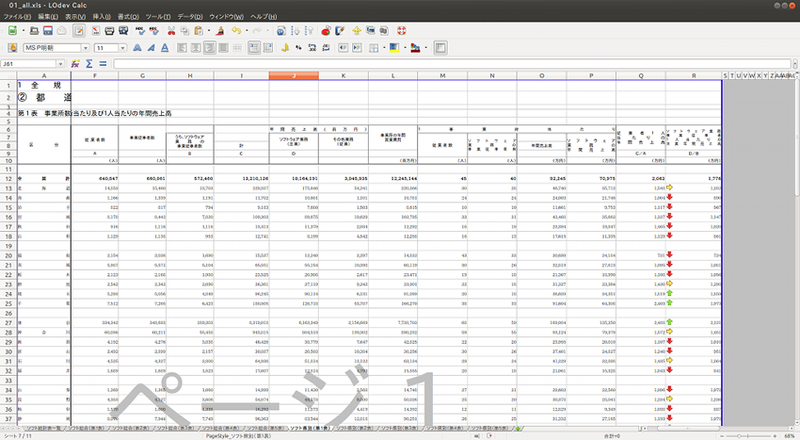Apply the percent number format
This screenshot has height=440, width=800.
[298, 47]
